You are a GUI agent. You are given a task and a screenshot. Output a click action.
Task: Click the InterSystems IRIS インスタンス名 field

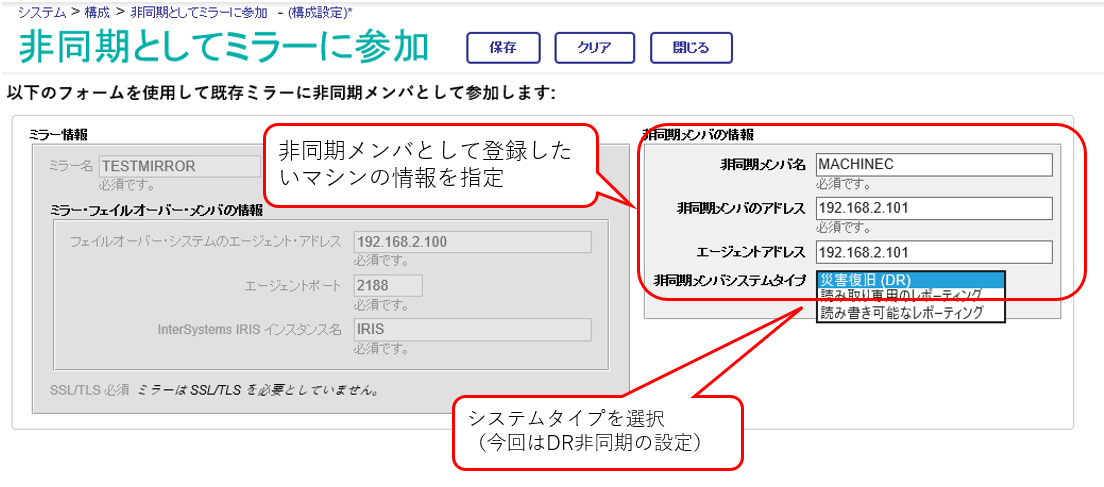tap(472, 330)
